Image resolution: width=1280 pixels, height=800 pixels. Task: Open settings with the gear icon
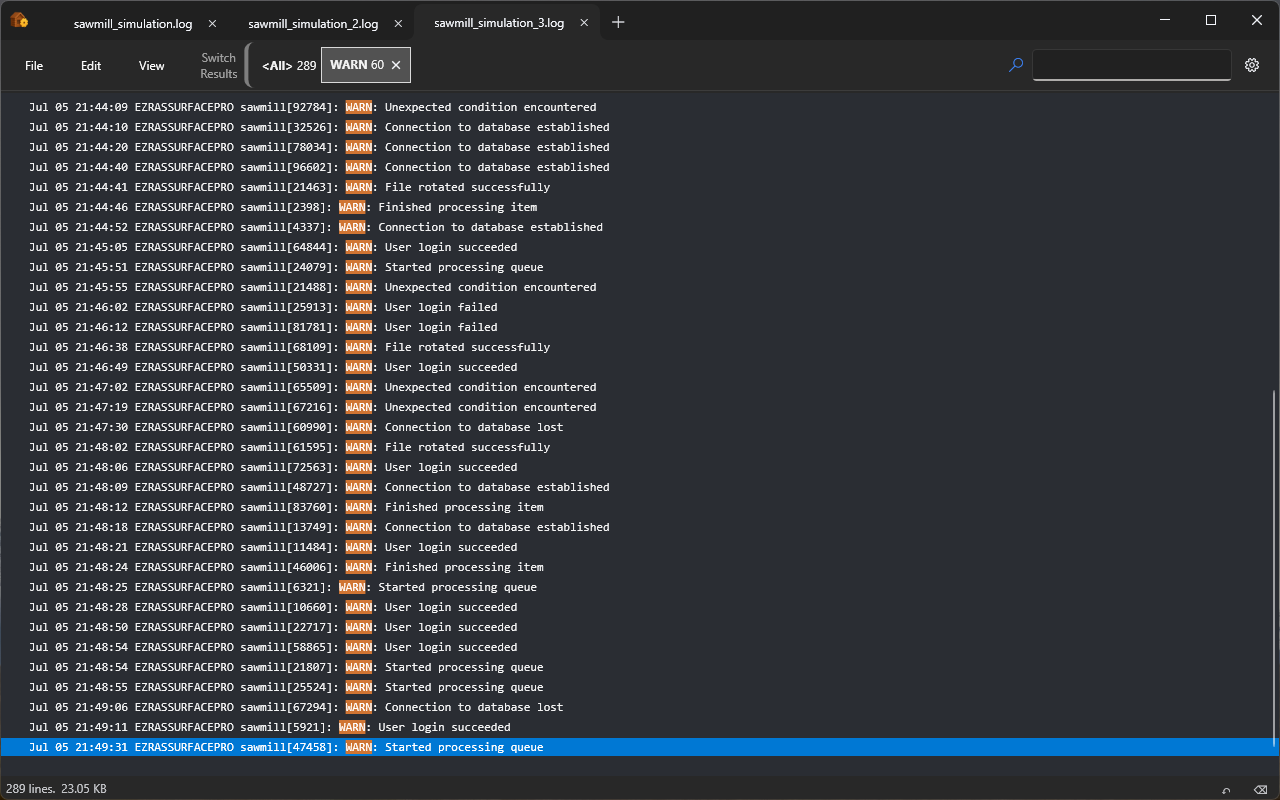tap(1252, 65)
